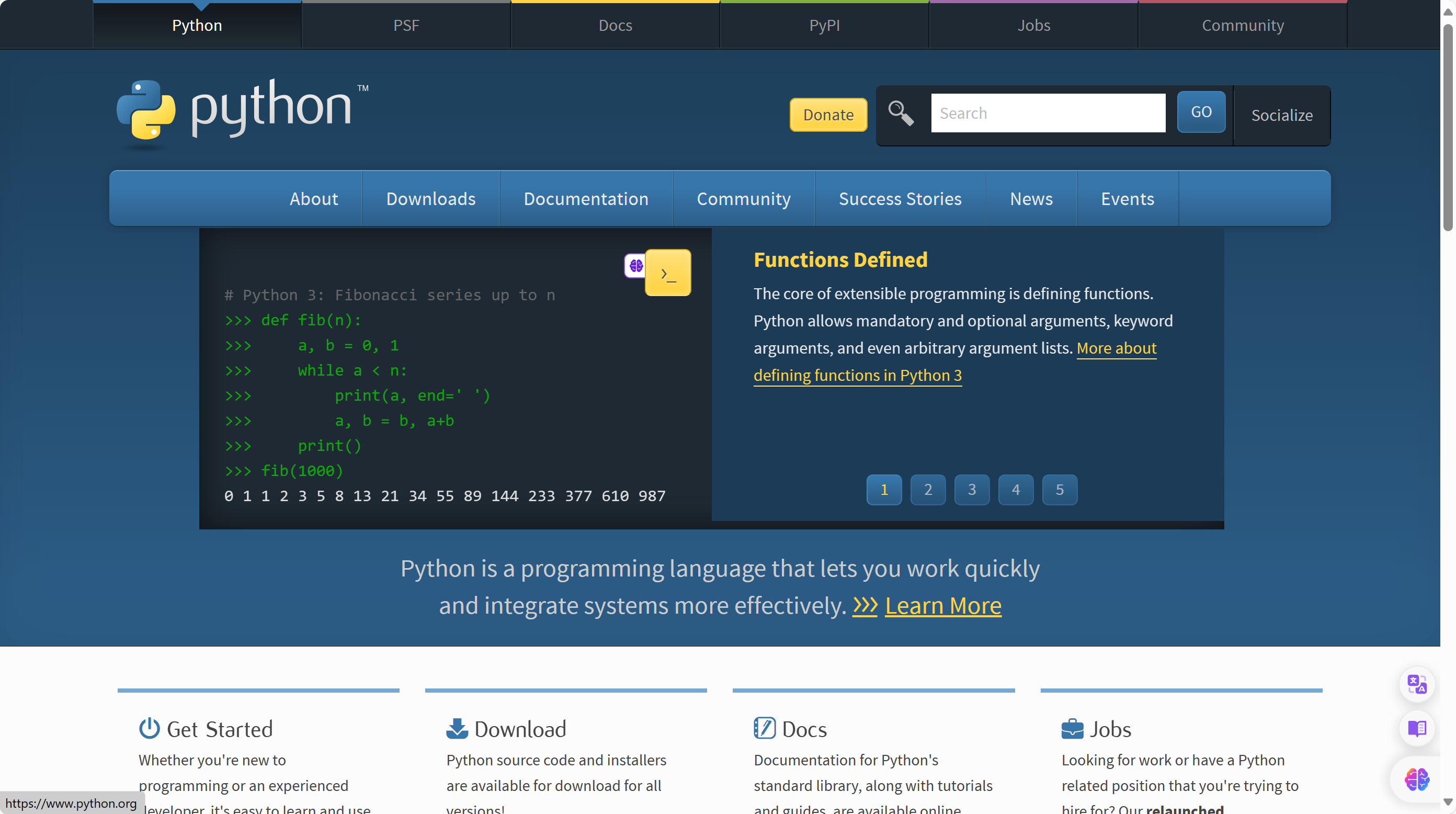Click into the Search text field
The image size is (1456, 814).
tap(1048, 114)
